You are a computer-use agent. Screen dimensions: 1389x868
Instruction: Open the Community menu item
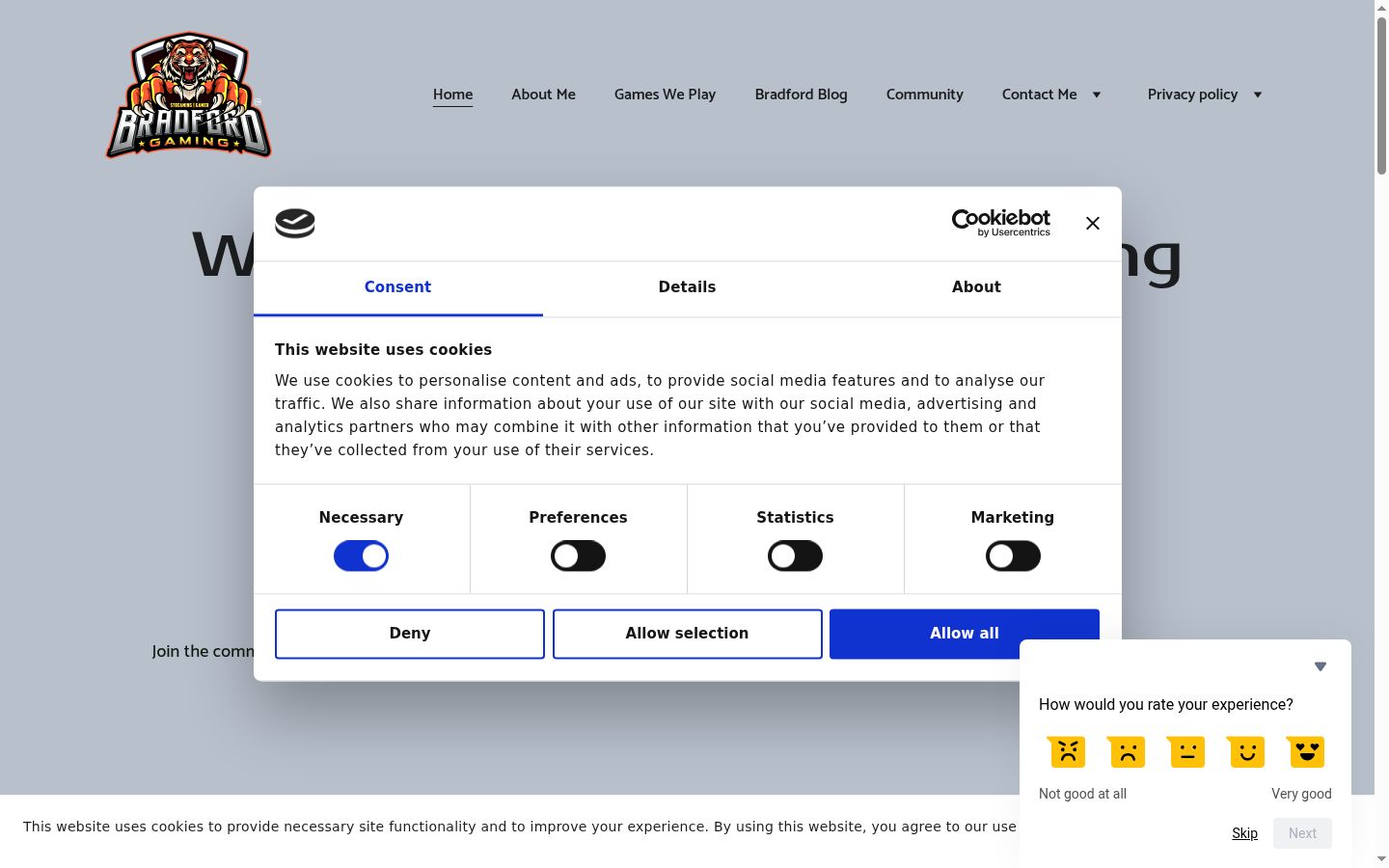[x=924, y=95]
